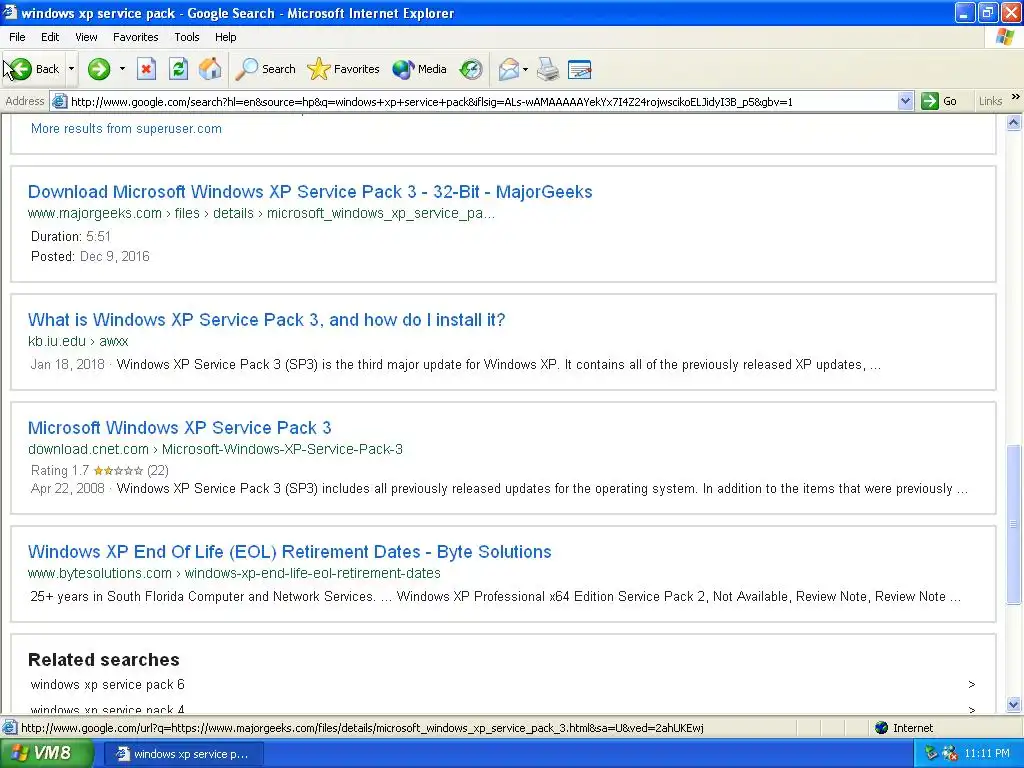Screen dimensions: 1024x768
Task: Click the vertical scrollbar up arrow
Action: [x=1014, y=123]
